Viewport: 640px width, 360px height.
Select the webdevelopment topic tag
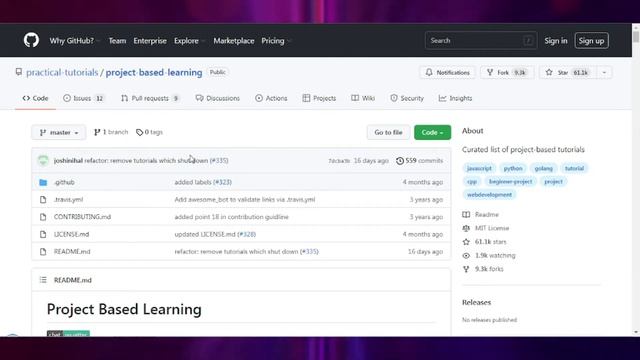[x=489, y=195]
